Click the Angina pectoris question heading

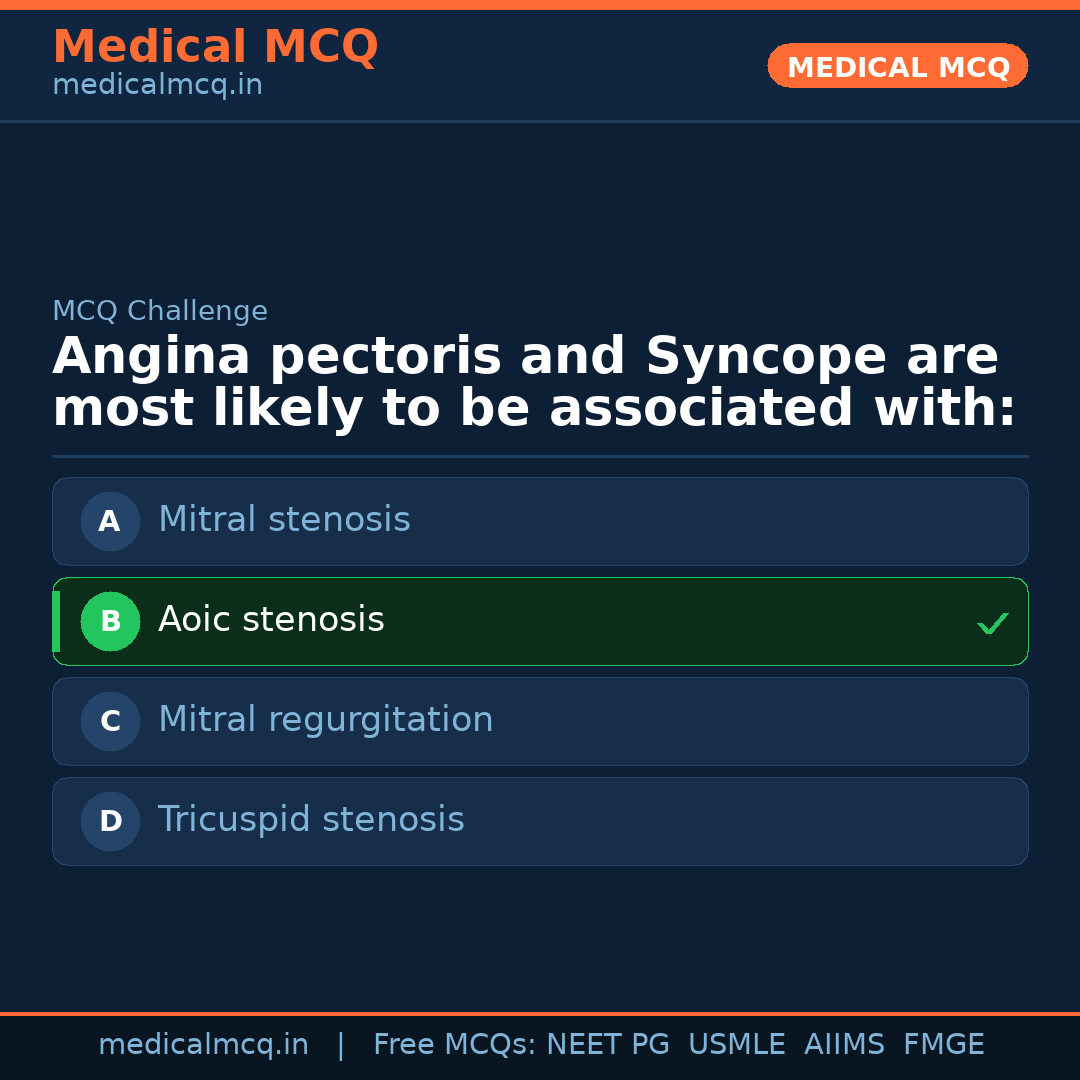click(534, 383)
